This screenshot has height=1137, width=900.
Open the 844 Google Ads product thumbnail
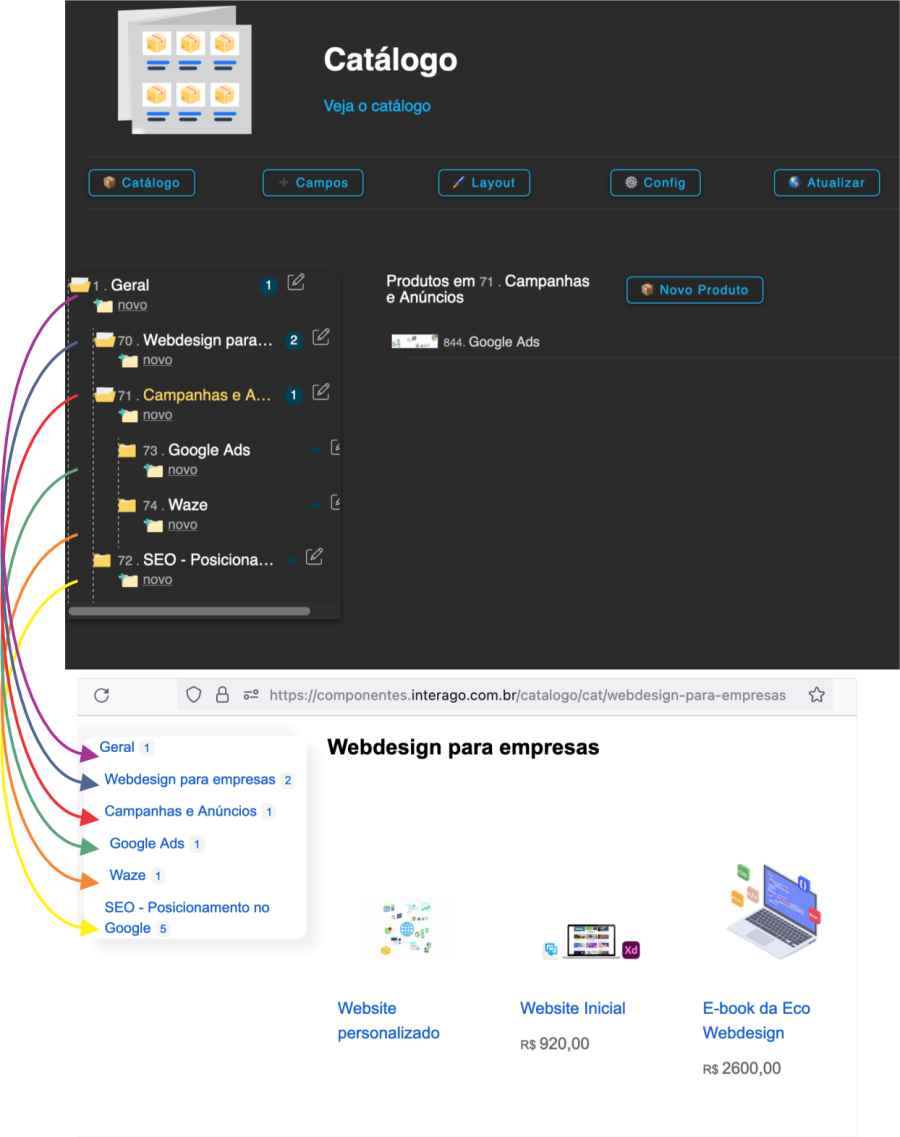414,342
